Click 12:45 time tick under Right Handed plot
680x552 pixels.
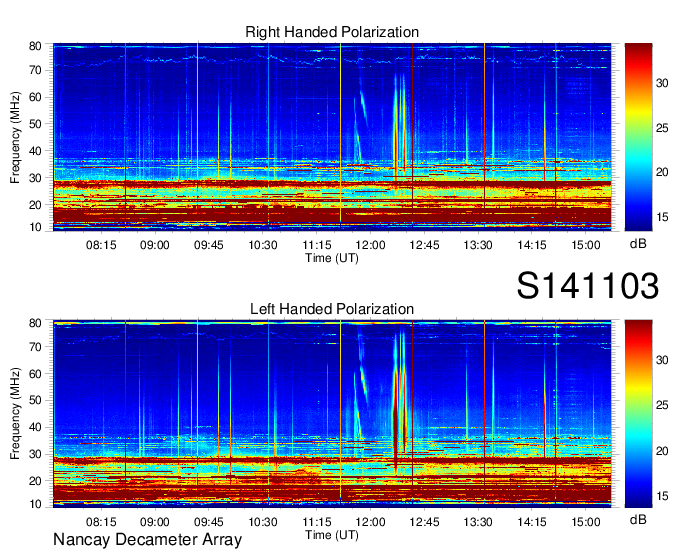click(424, 245)
